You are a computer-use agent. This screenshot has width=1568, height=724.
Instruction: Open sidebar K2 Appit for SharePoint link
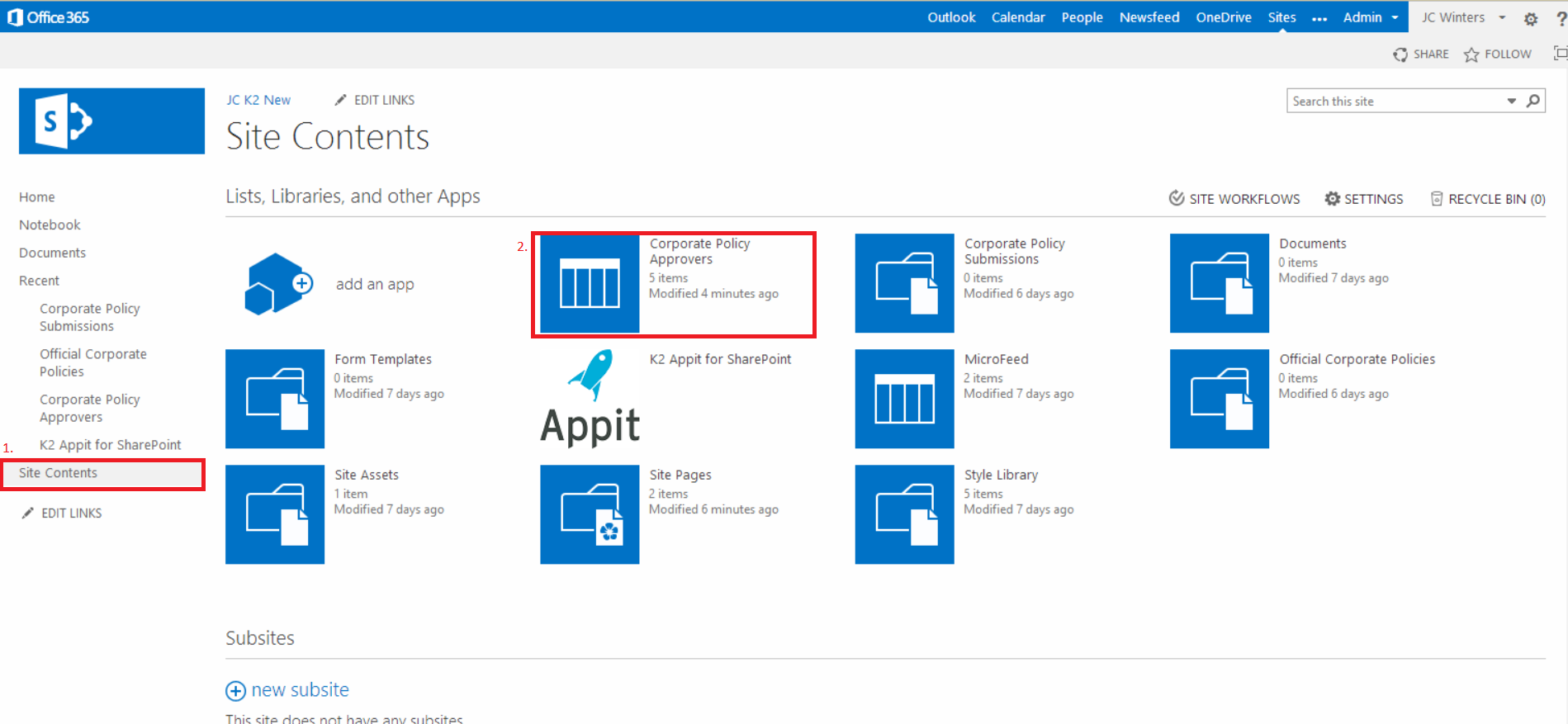tap(110, 445)
